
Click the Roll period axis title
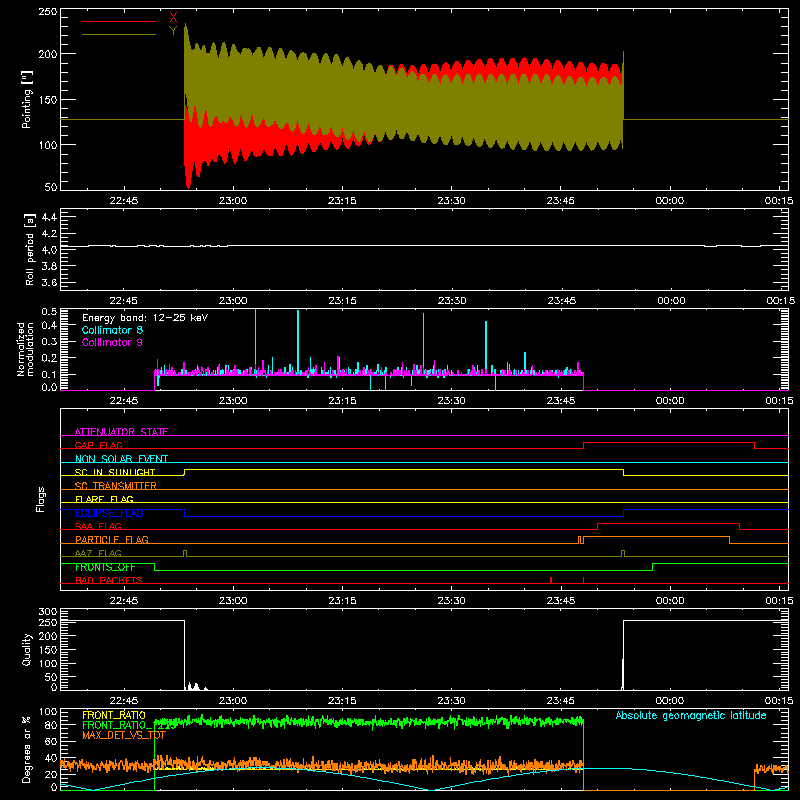pyautogui.click(x=30, y=249)
